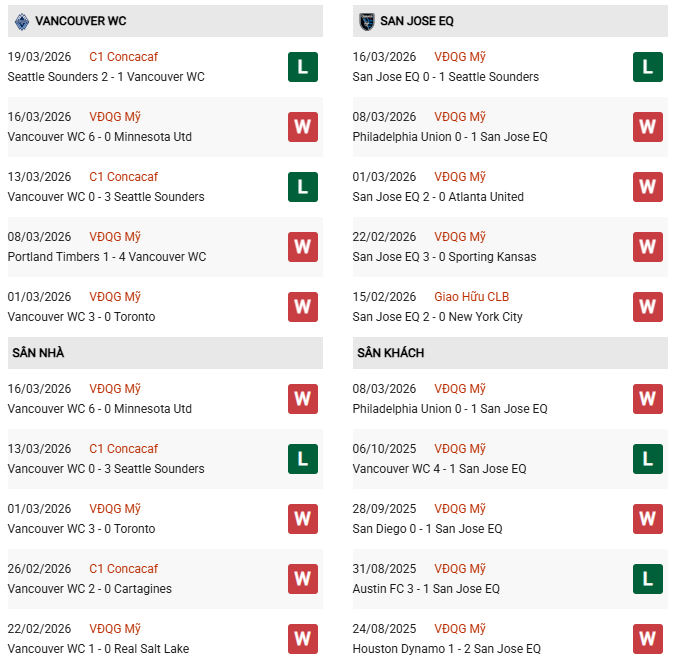Click W badge for Vancouver 2-0 Cartagines

coord(303,579)
